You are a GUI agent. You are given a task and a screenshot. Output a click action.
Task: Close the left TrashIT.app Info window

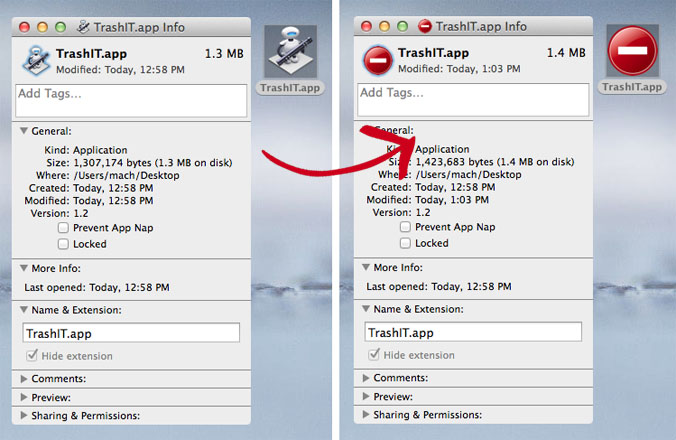[23, 25]
